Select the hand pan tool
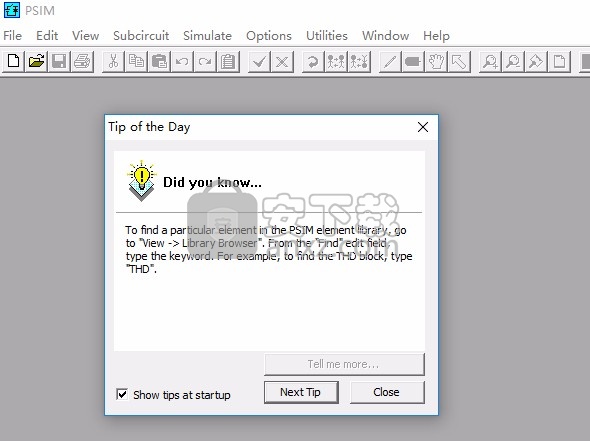 pyautogui.click(x=436, y=61)
